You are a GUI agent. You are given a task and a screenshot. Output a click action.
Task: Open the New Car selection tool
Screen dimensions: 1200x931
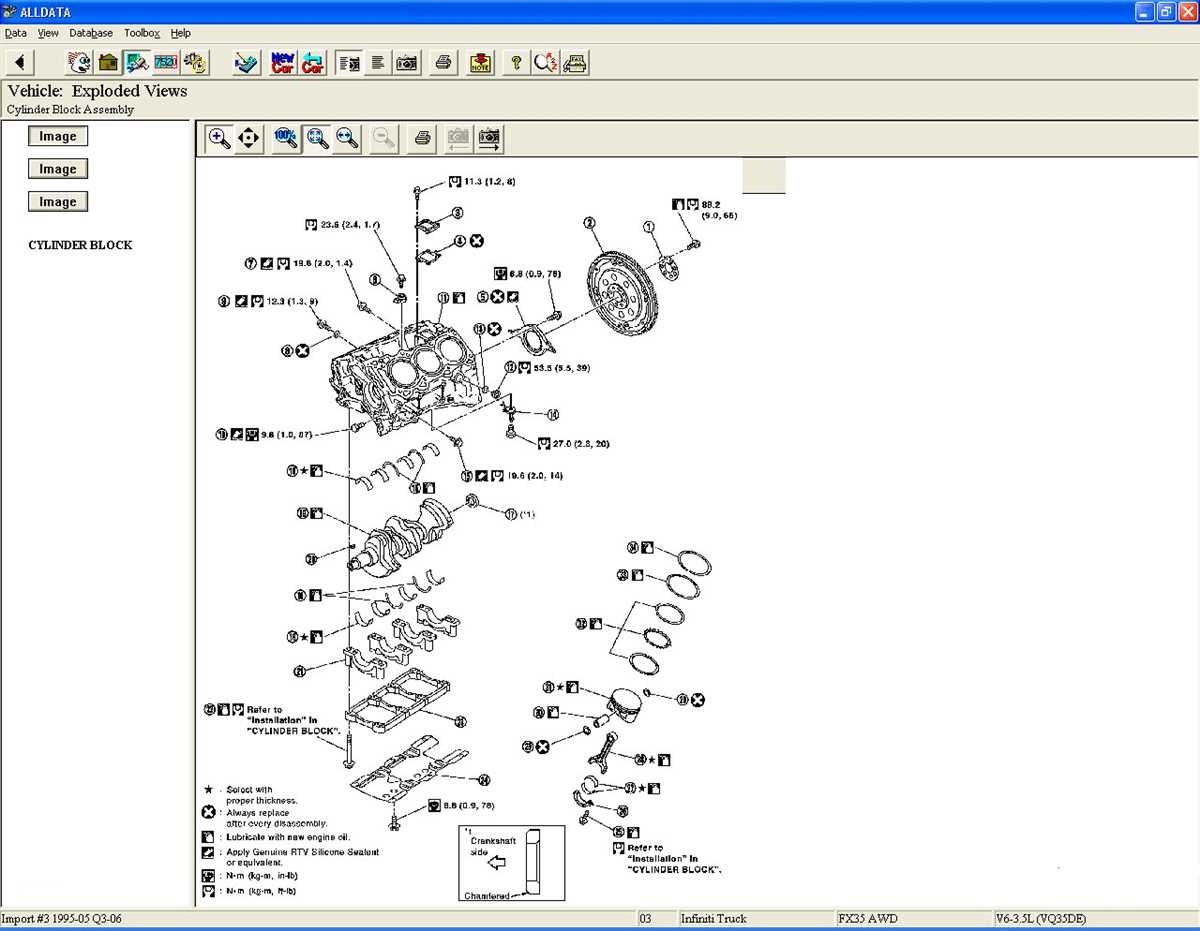click(x=281, y=62)
